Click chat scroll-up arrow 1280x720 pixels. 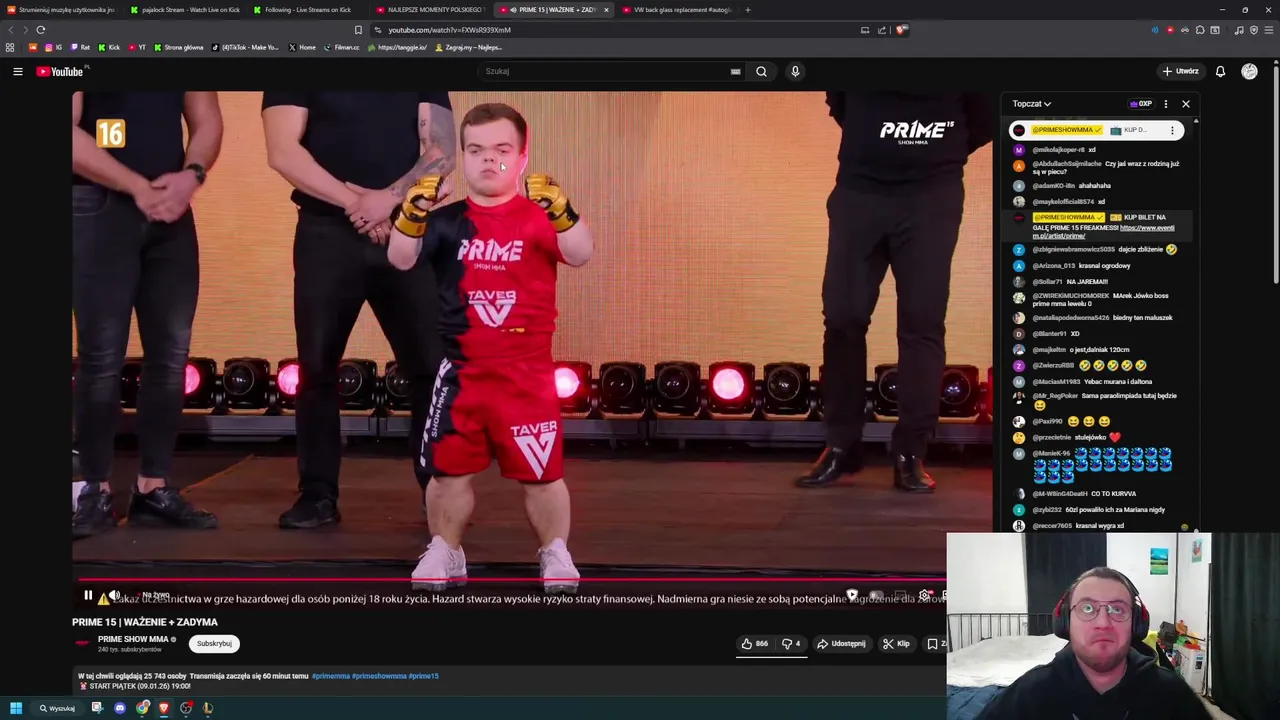[x=1196, y=121]
